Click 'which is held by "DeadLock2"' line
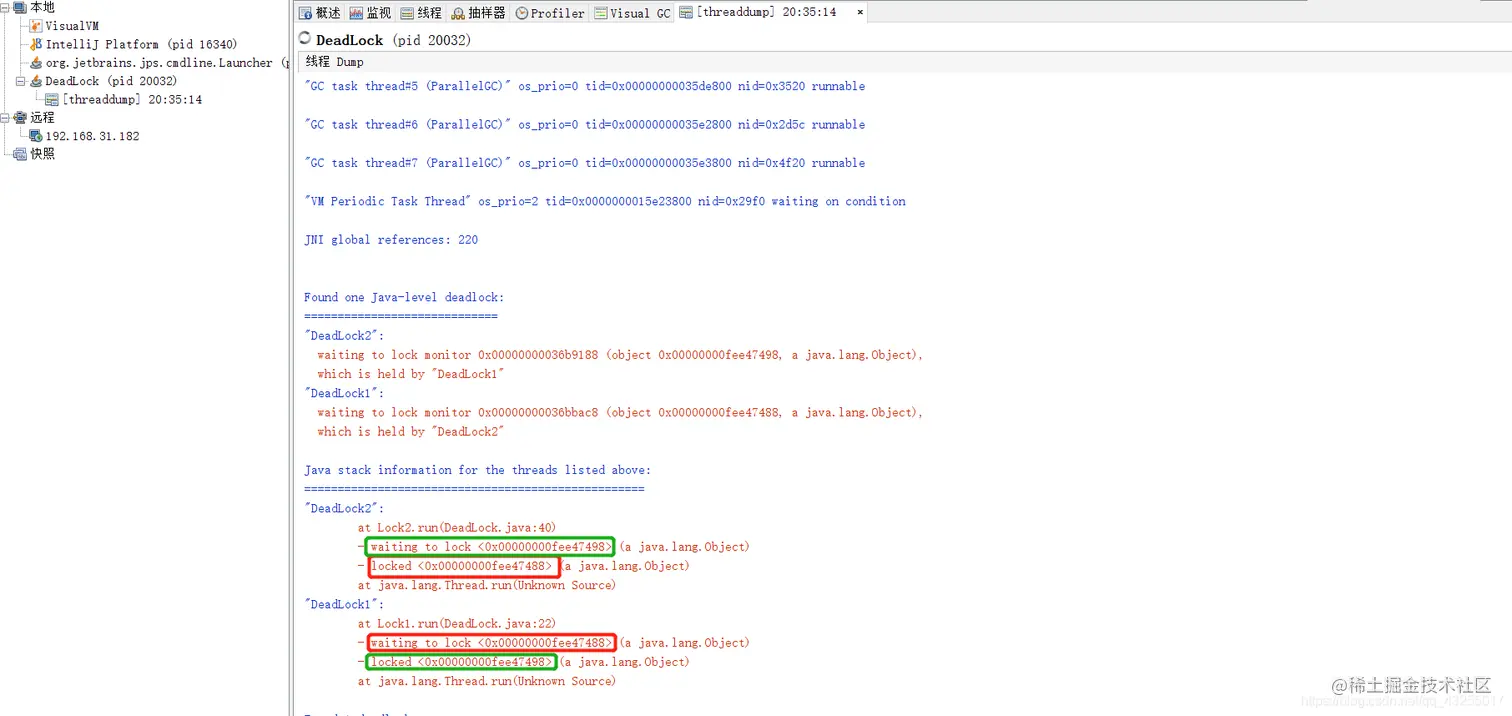Image resolution: width=1512 pixels, height=716 pixels. (x=411, y=432)
